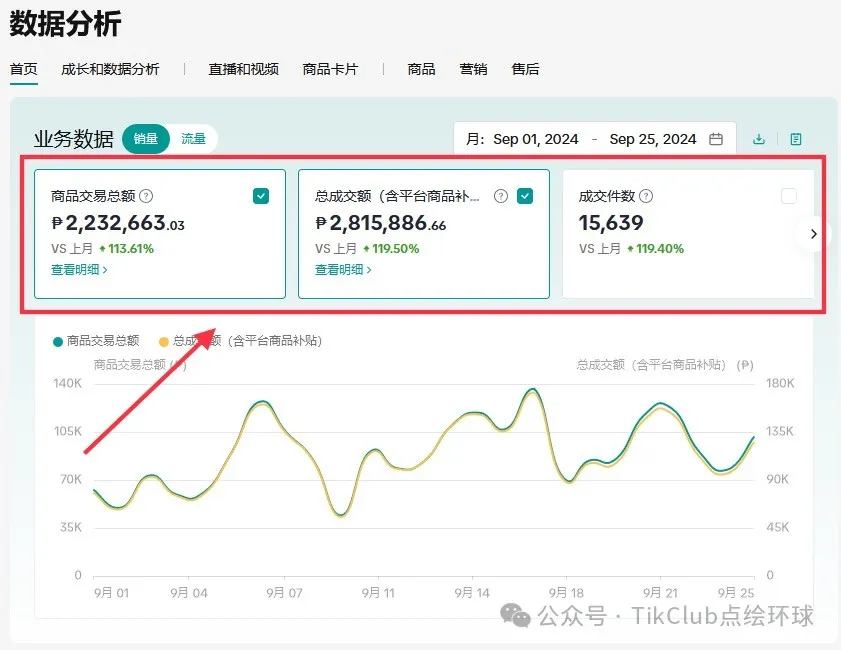Open 查看明细 under 总成交额

click(343, 269)
